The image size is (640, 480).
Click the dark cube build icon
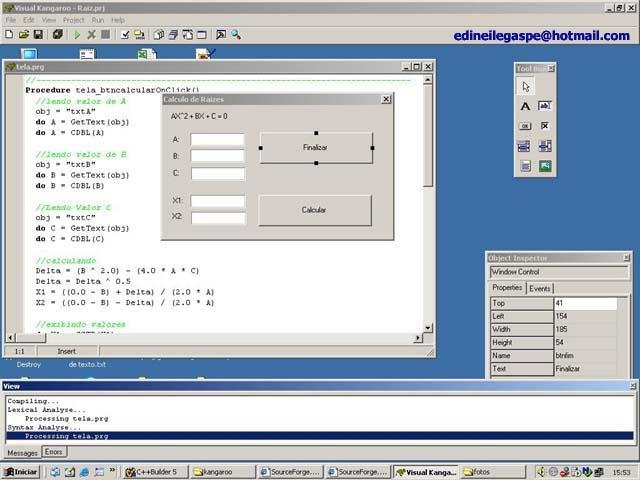tap(58, 35)
